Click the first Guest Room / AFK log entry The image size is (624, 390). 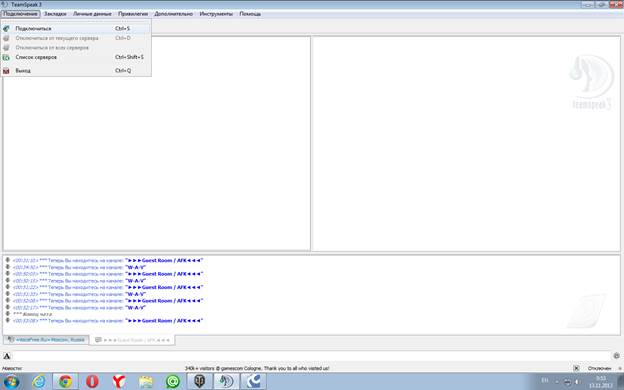(x=108, y=260)
